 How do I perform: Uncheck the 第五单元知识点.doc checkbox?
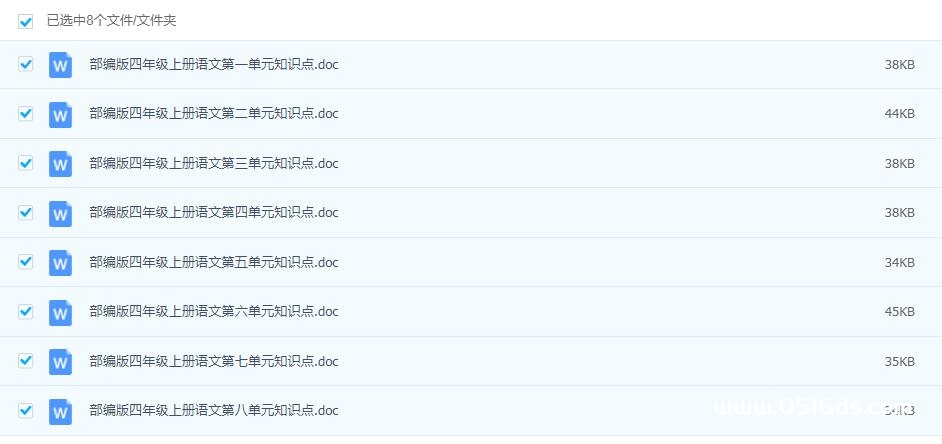pyautogui.click(x=25, y=261)
